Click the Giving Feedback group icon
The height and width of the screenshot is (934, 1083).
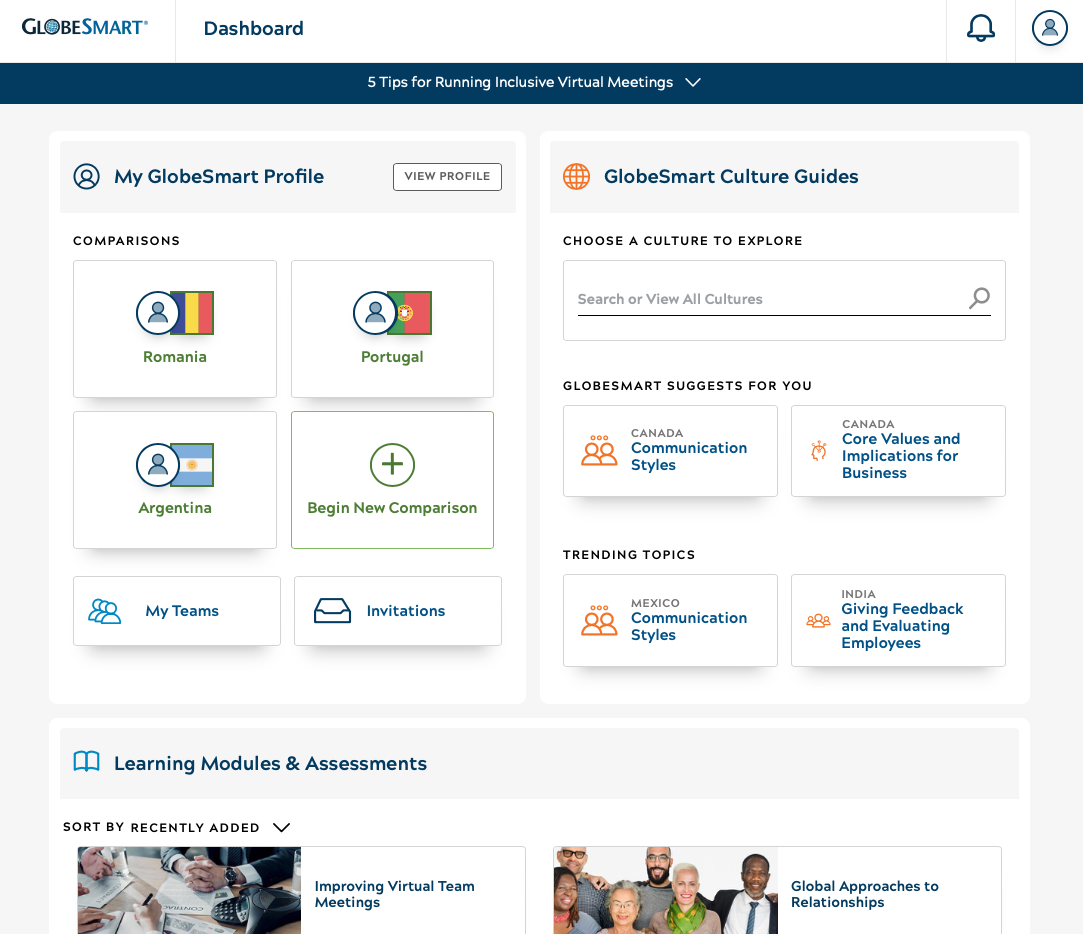point(818,620)
